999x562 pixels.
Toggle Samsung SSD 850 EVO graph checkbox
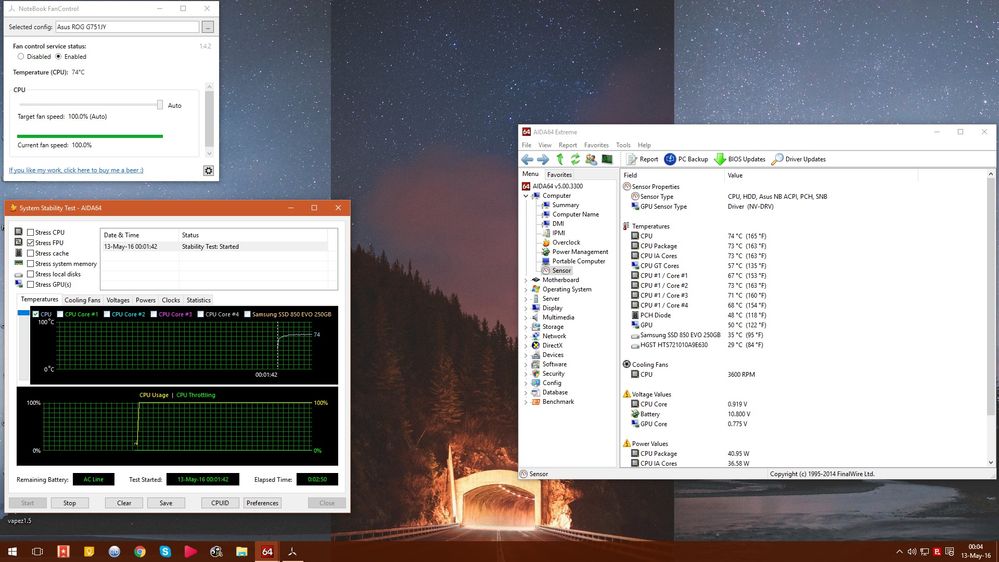(247, 314)
